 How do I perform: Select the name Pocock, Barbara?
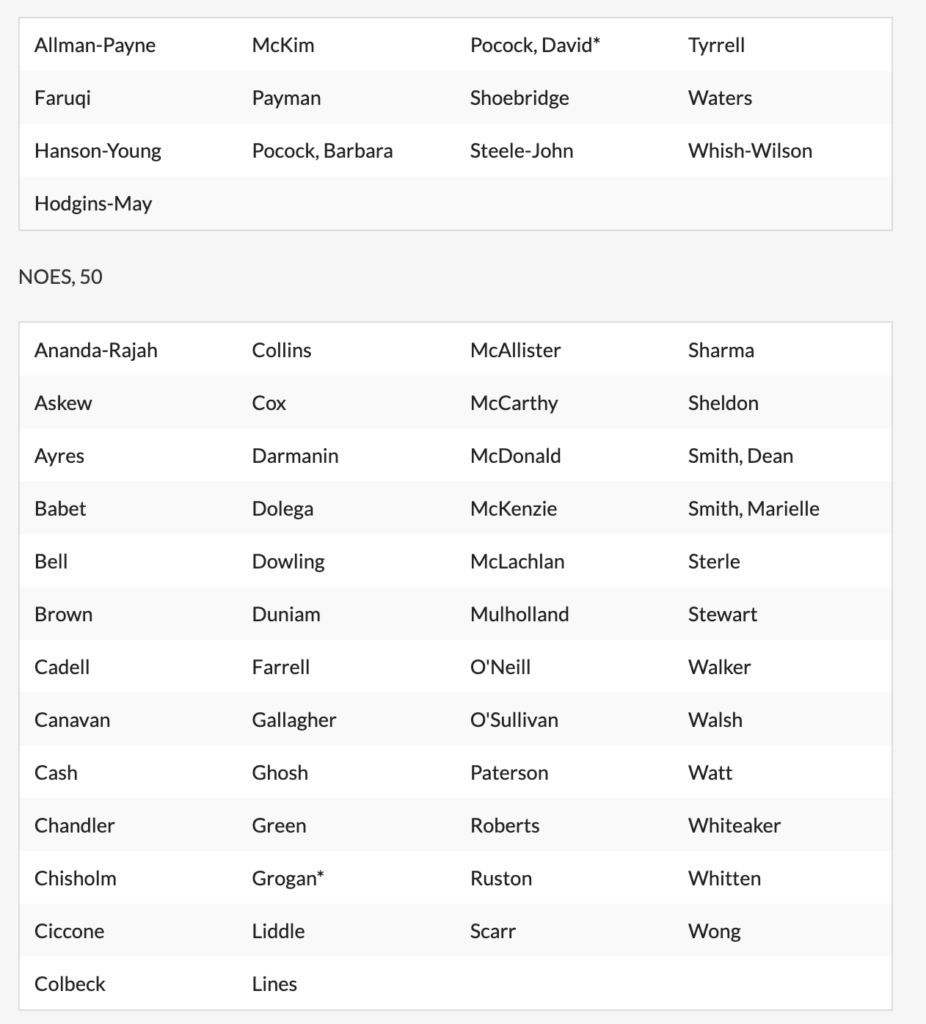[322, 151]
